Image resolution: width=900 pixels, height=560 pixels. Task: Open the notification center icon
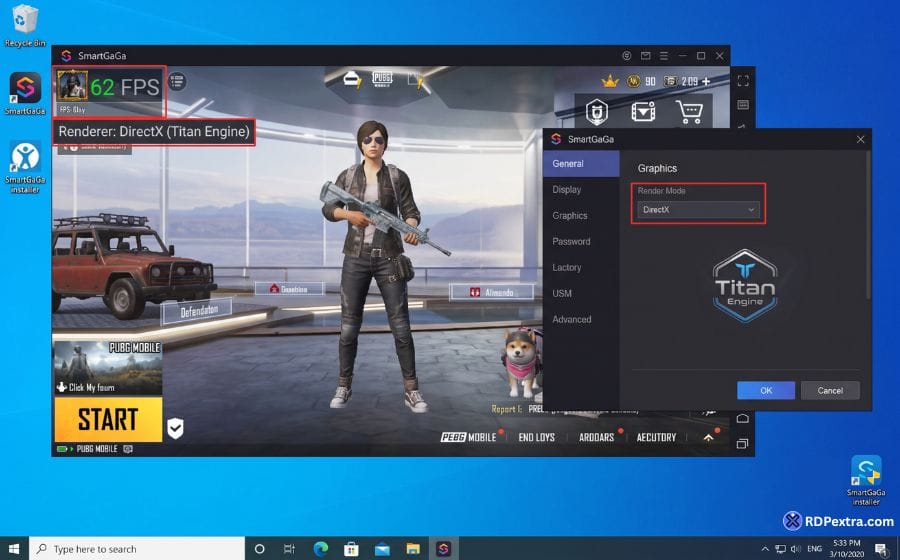882,549
